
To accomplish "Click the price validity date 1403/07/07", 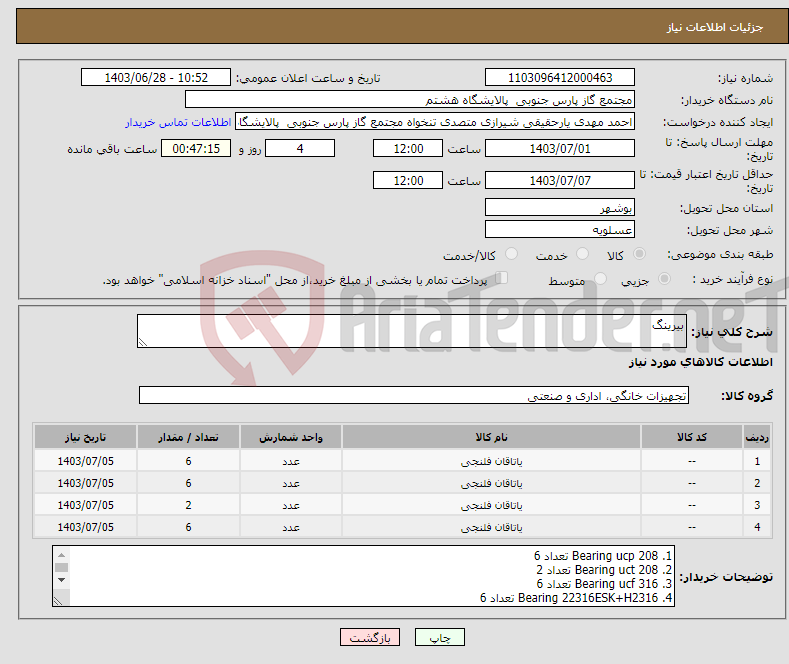I will coord(560,180).
